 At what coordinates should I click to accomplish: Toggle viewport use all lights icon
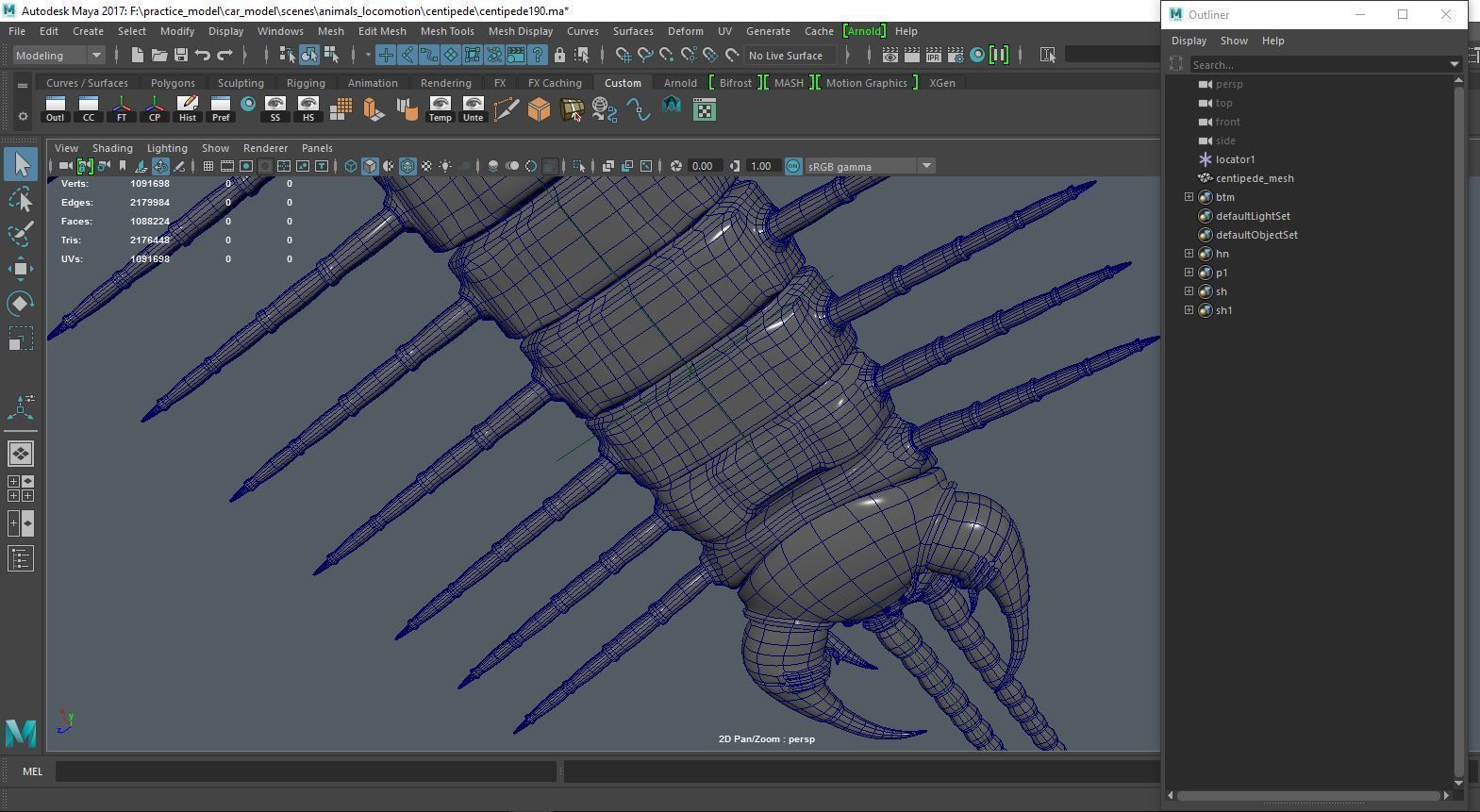tap(445, 166)
